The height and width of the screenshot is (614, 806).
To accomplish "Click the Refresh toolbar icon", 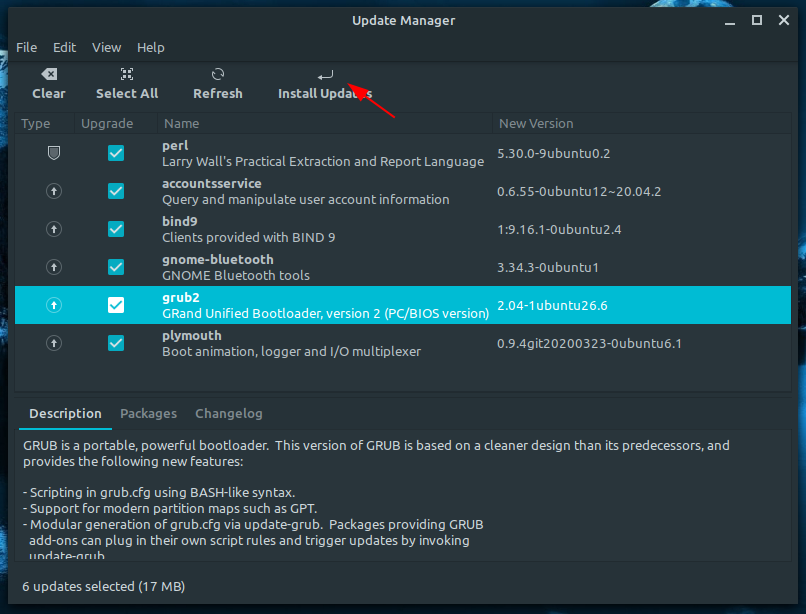I will click(x=218, y=75).
